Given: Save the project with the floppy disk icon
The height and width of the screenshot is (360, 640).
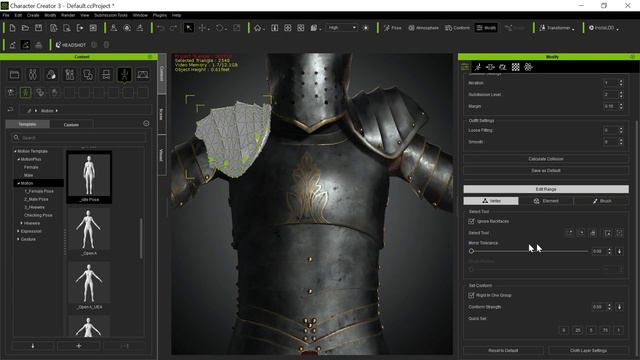Looking at the screenshot, I should click(38, 28).
